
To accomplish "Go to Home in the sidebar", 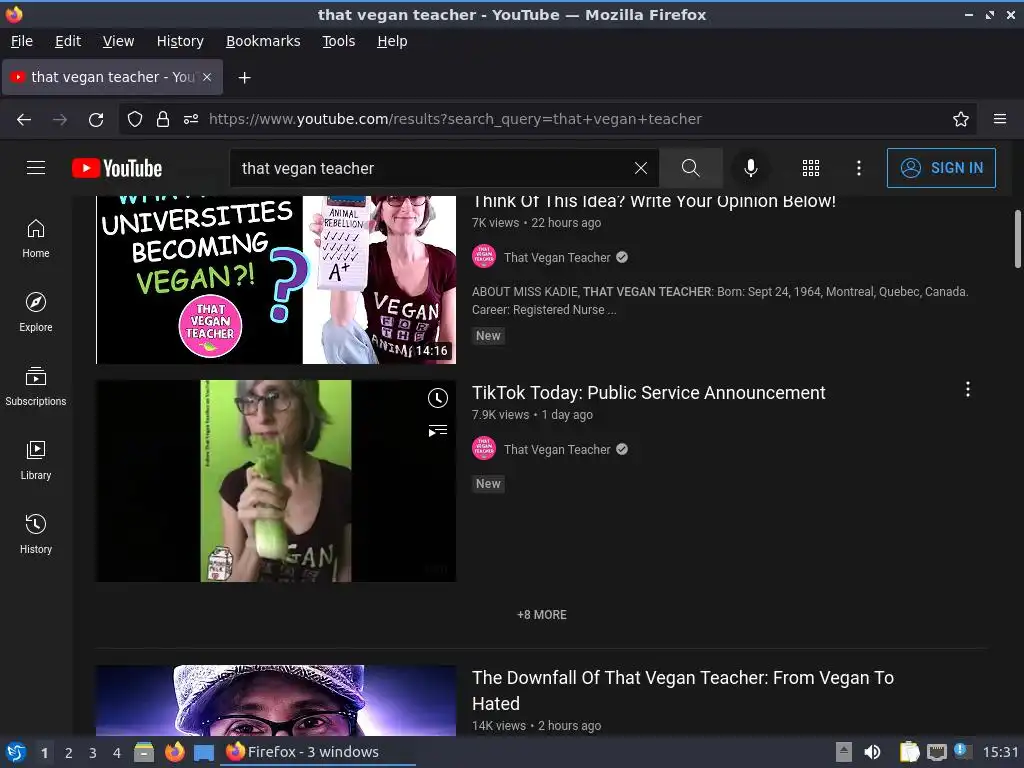I will pos(36,239).
